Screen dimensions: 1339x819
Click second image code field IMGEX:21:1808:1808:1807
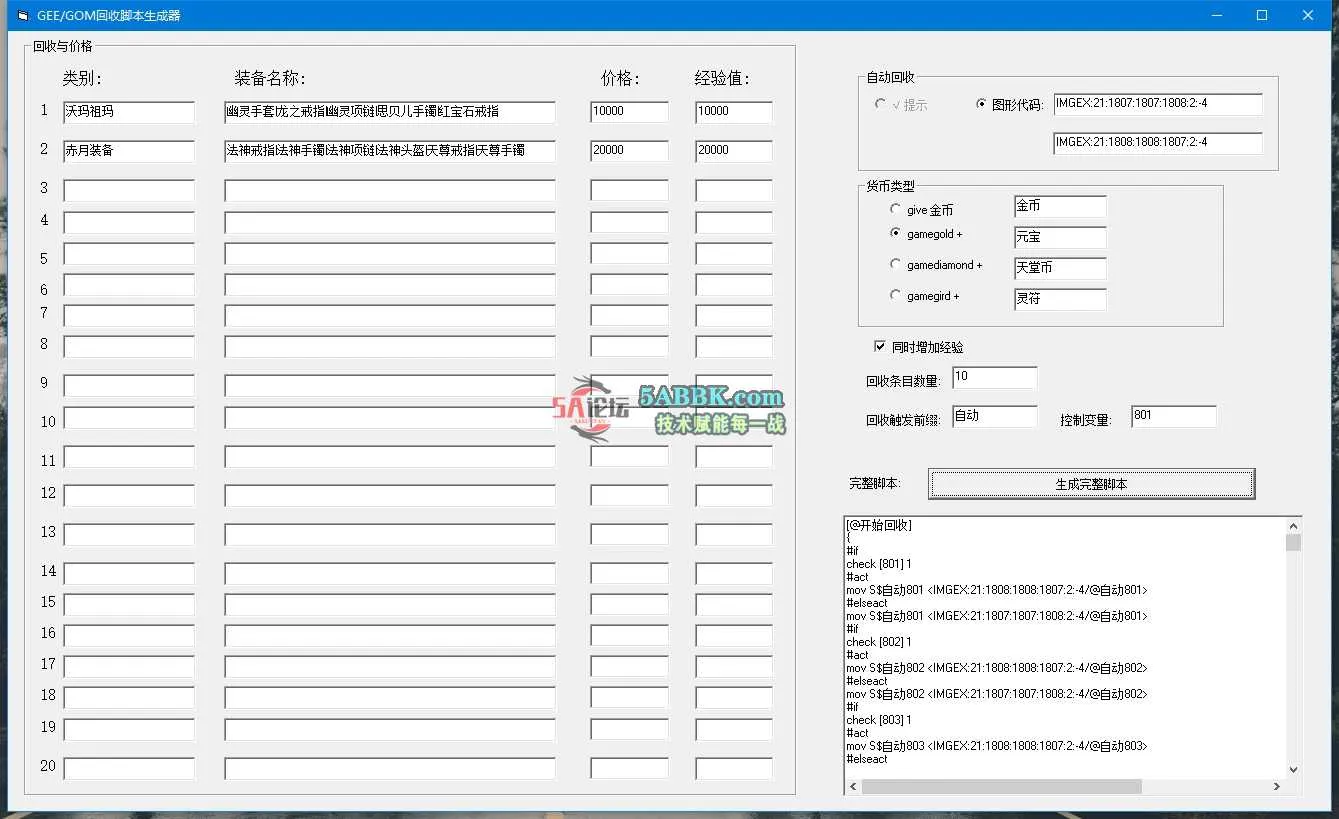pyautogui.click(x=1158, y=143)
